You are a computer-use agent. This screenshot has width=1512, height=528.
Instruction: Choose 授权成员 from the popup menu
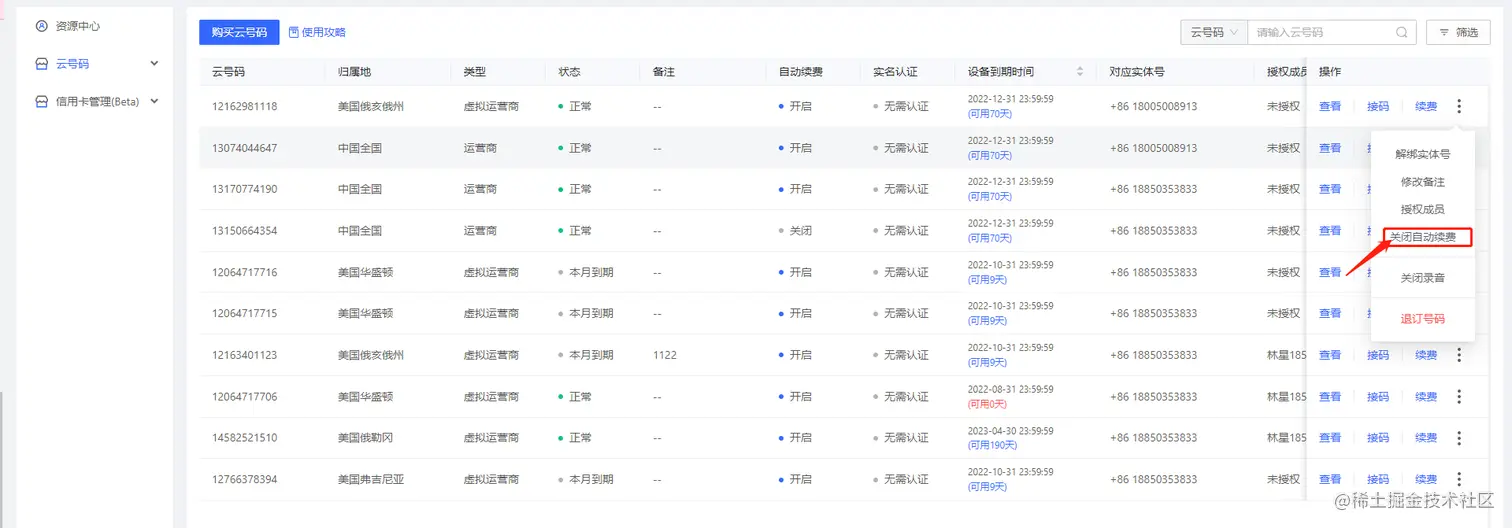coord(1422,209)
